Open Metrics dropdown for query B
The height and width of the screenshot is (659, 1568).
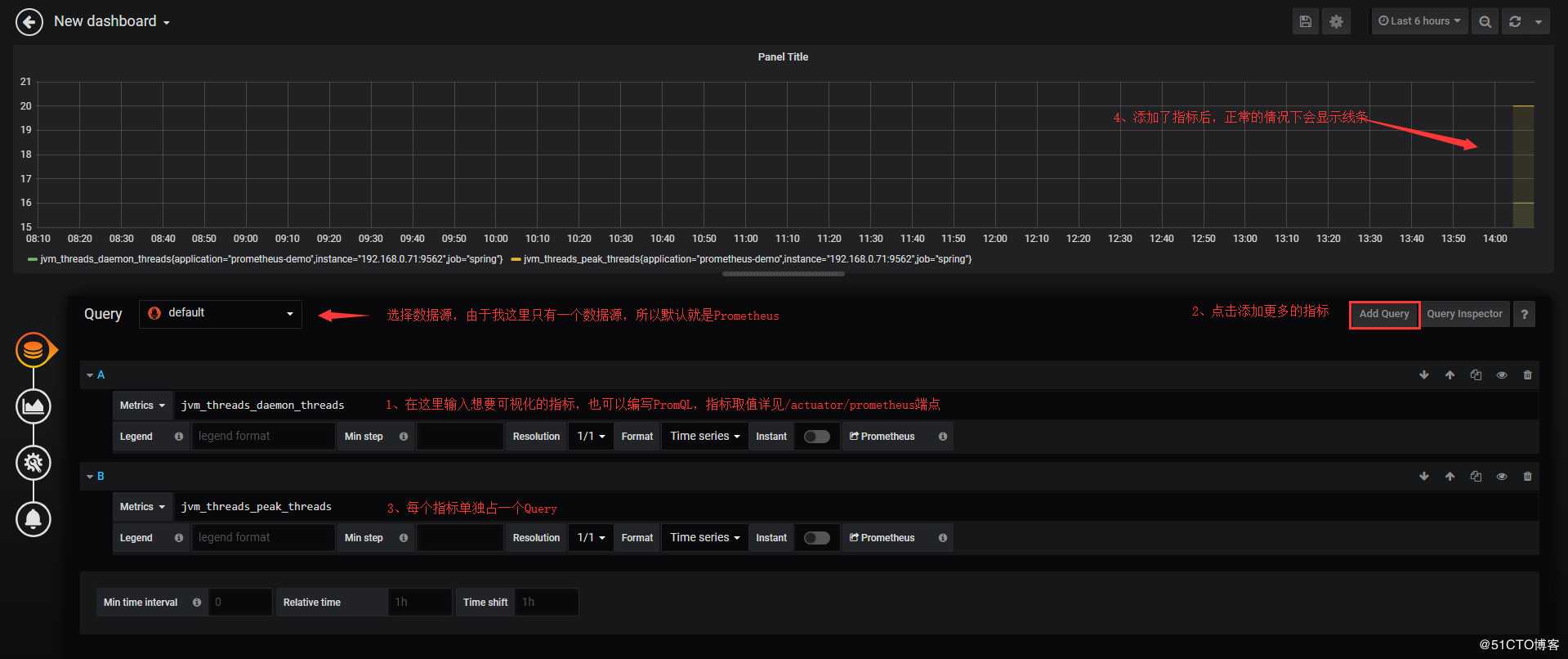142,507
